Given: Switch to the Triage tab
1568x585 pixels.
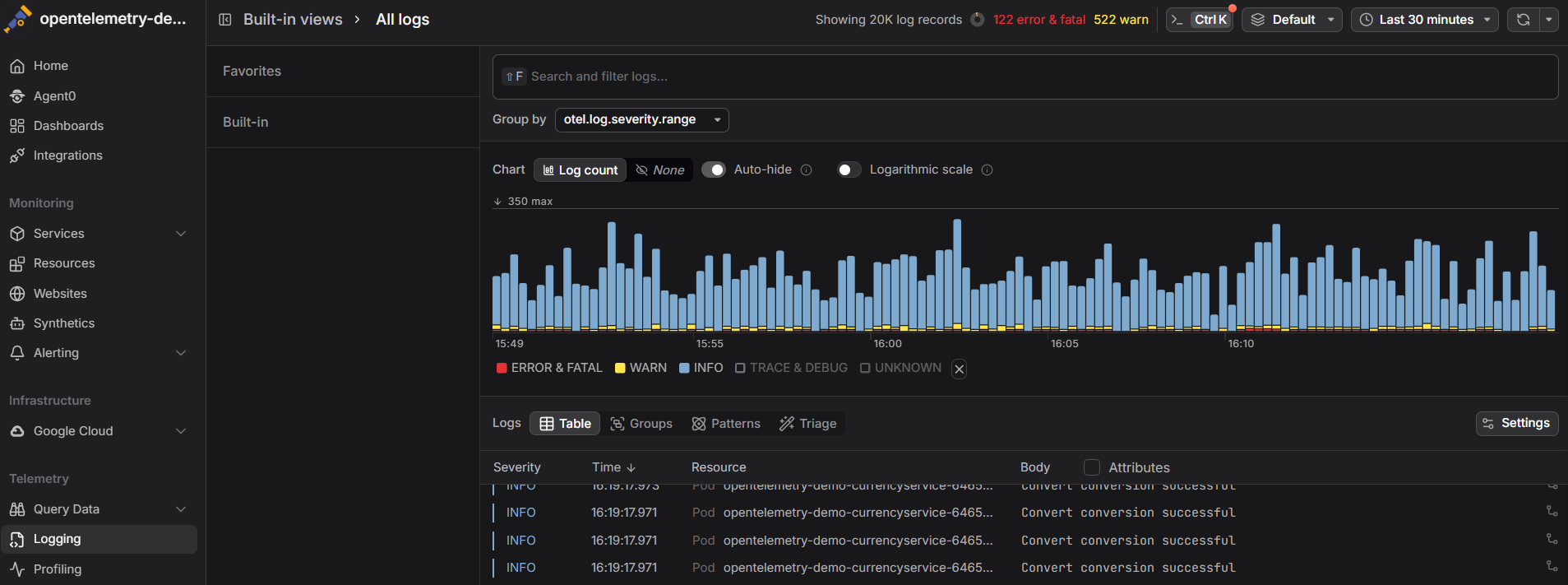Looking at the screenshot, I should 808,424.
